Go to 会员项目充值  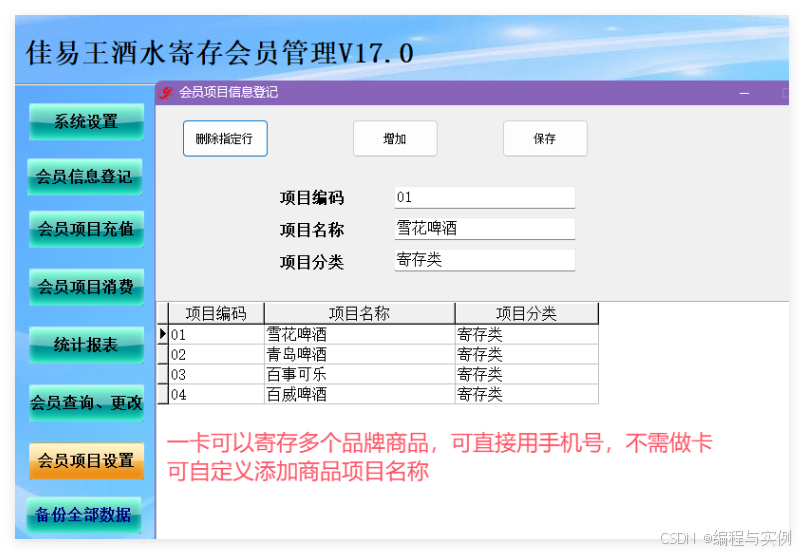86,229
